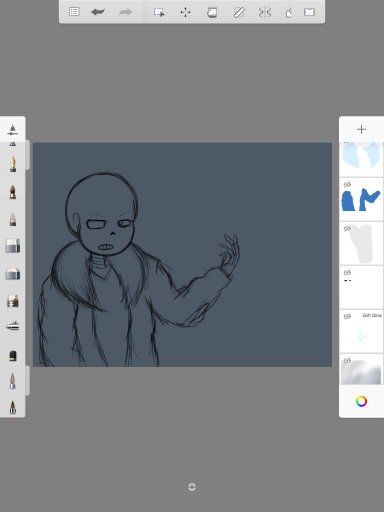The image size is (384, 512).
Task: Click the greyed redo arrow
Action: [x=126, y=12]
